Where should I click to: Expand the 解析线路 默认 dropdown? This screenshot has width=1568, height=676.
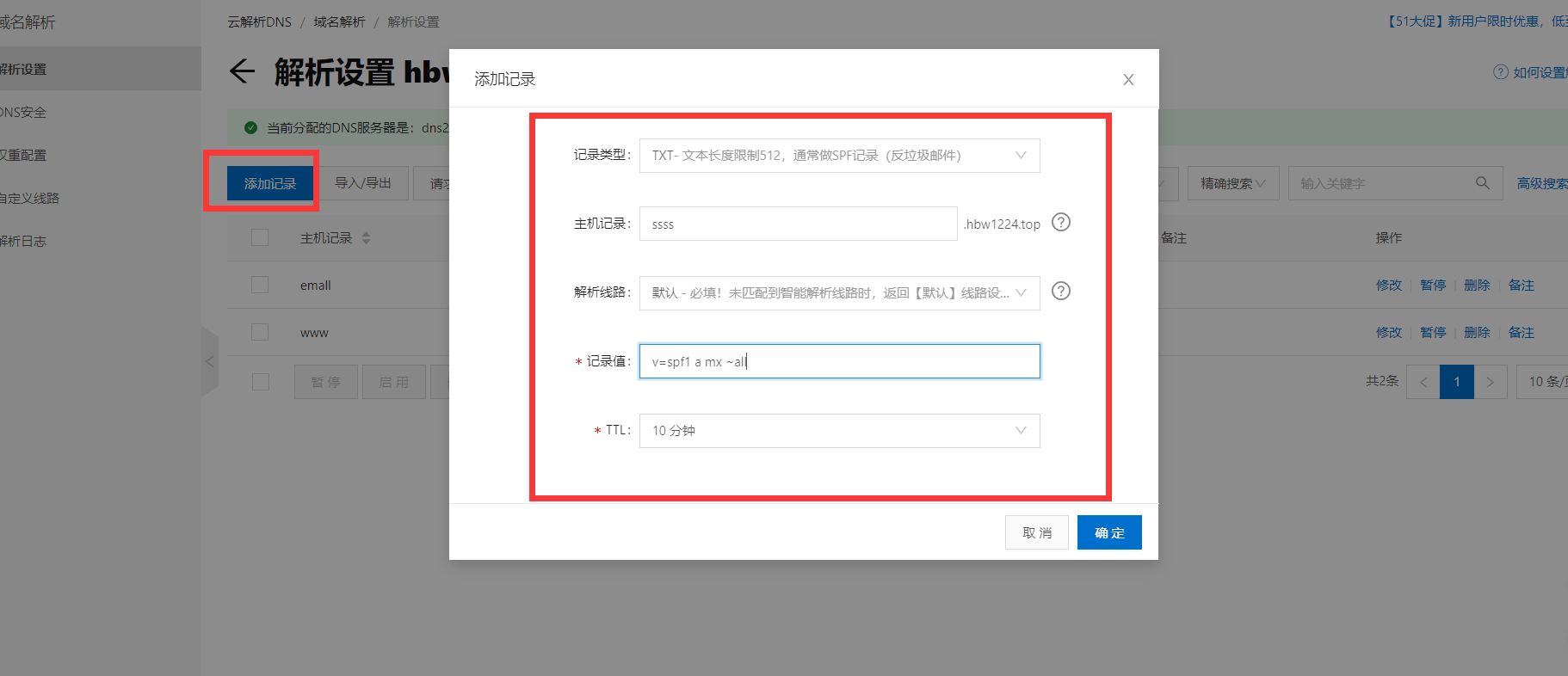[839, 293]
